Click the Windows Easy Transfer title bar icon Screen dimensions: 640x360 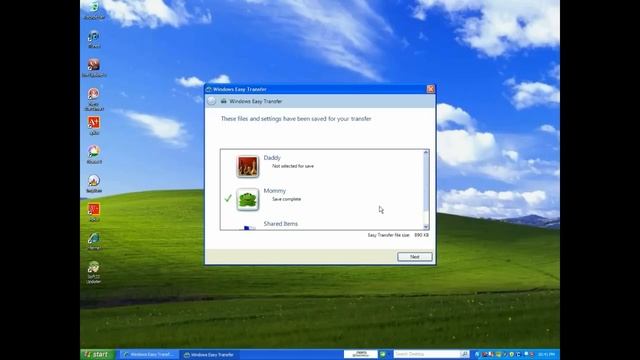(x=209, y=89)
